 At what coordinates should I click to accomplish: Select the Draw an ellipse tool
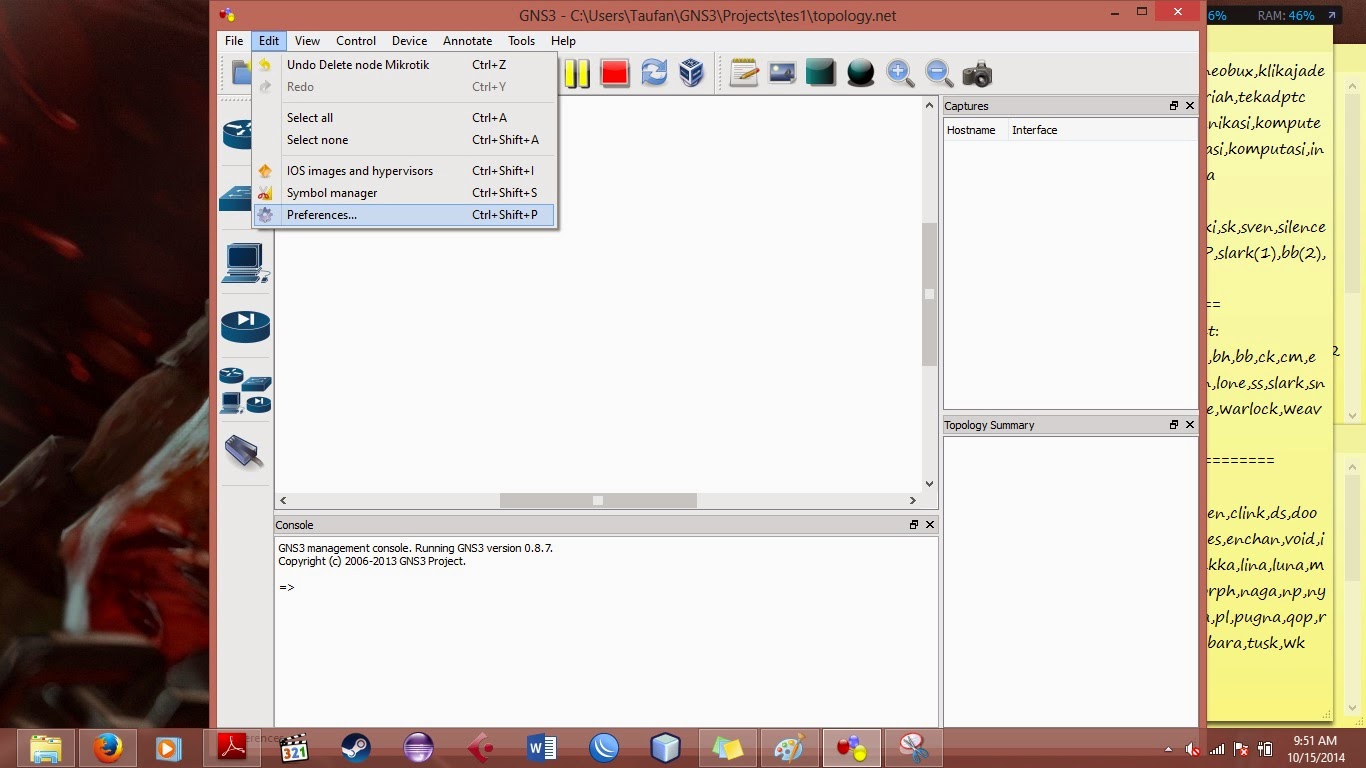[x=860, y=73]
